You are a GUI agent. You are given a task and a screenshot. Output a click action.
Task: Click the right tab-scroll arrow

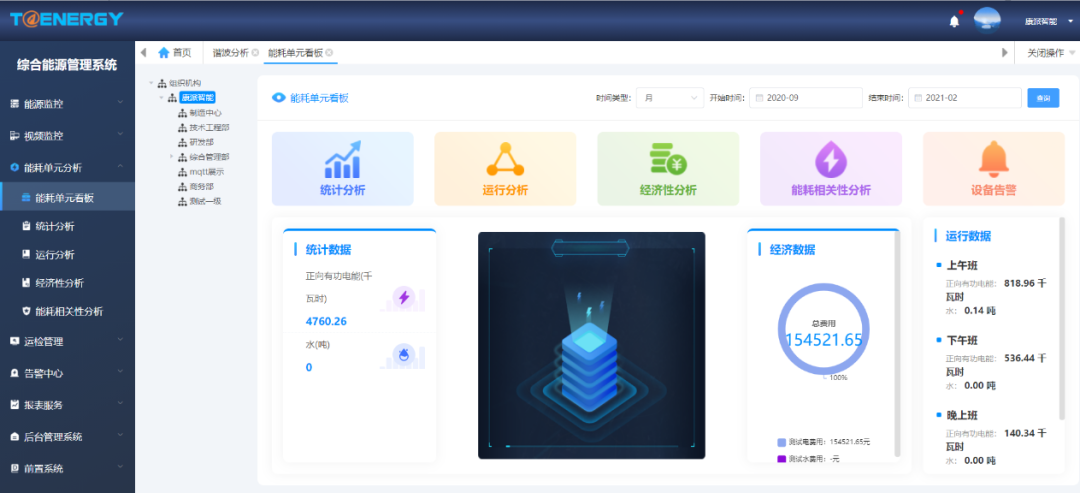pos(1005,52)
